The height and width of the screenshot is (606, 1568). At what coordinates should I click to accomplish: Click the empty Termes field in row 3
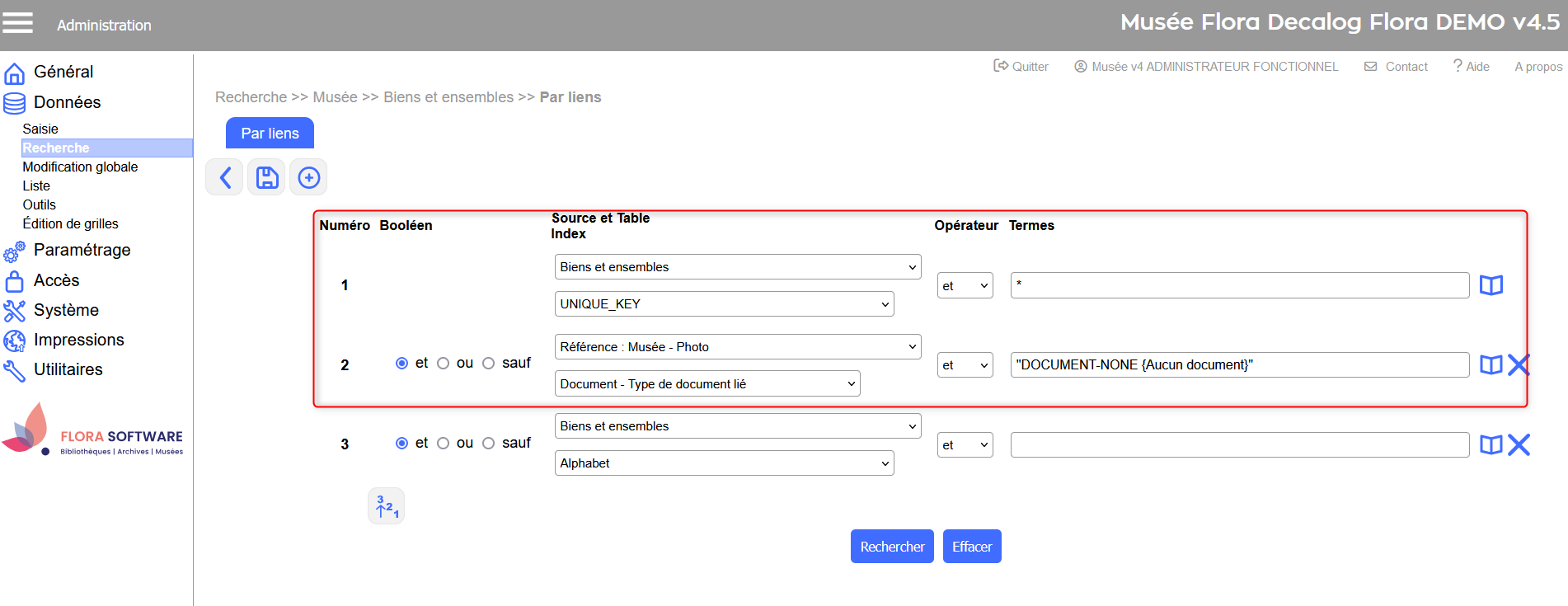click(x=1239, y=445)
